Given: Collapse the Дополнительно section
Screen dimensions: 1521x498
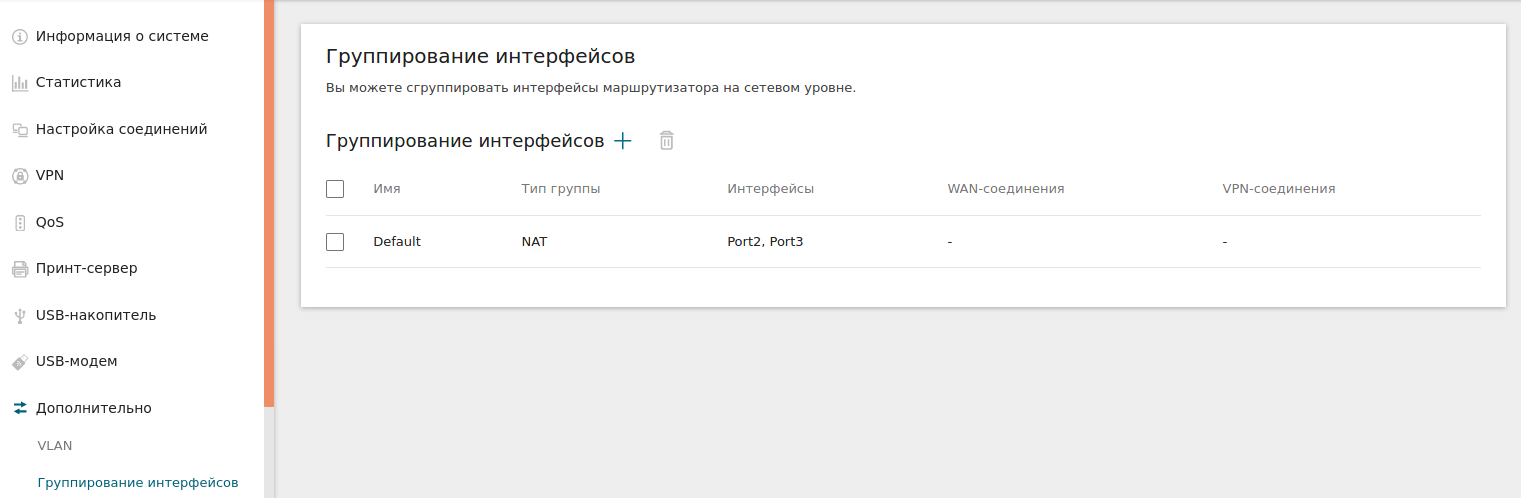Looking at the screenshot, I should 93,408.
